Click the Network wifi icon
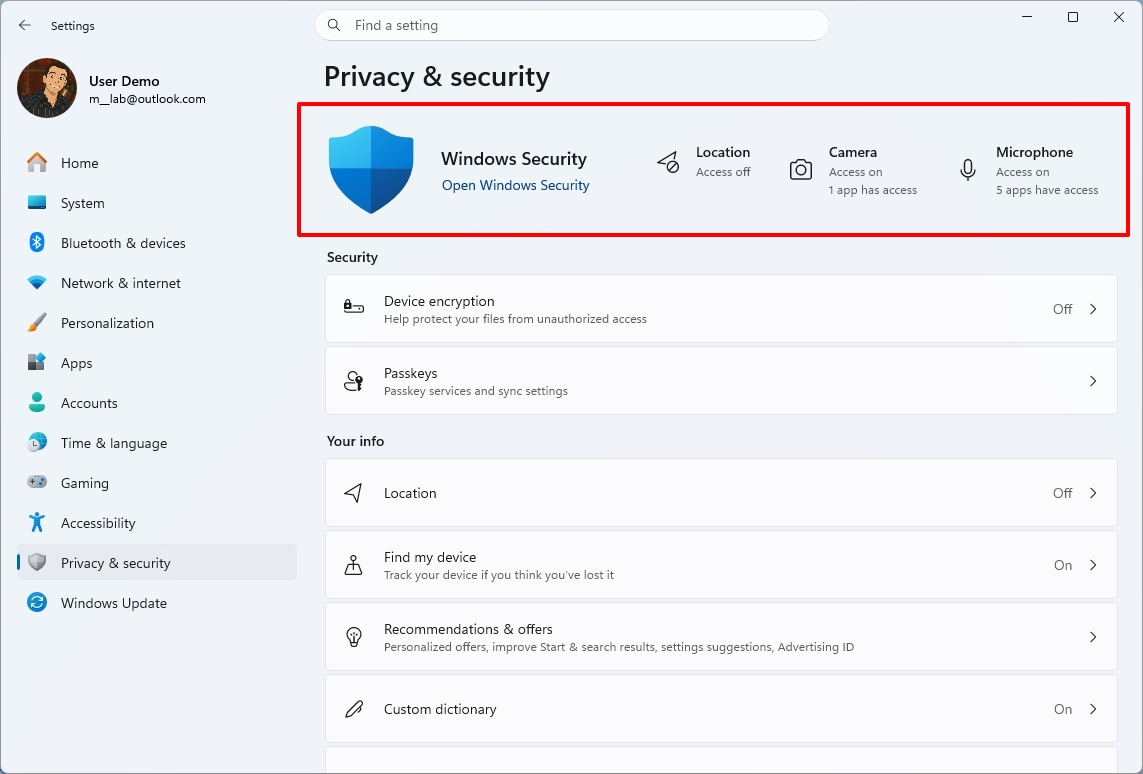1143x774 pixels. click(x=37, y=282)
